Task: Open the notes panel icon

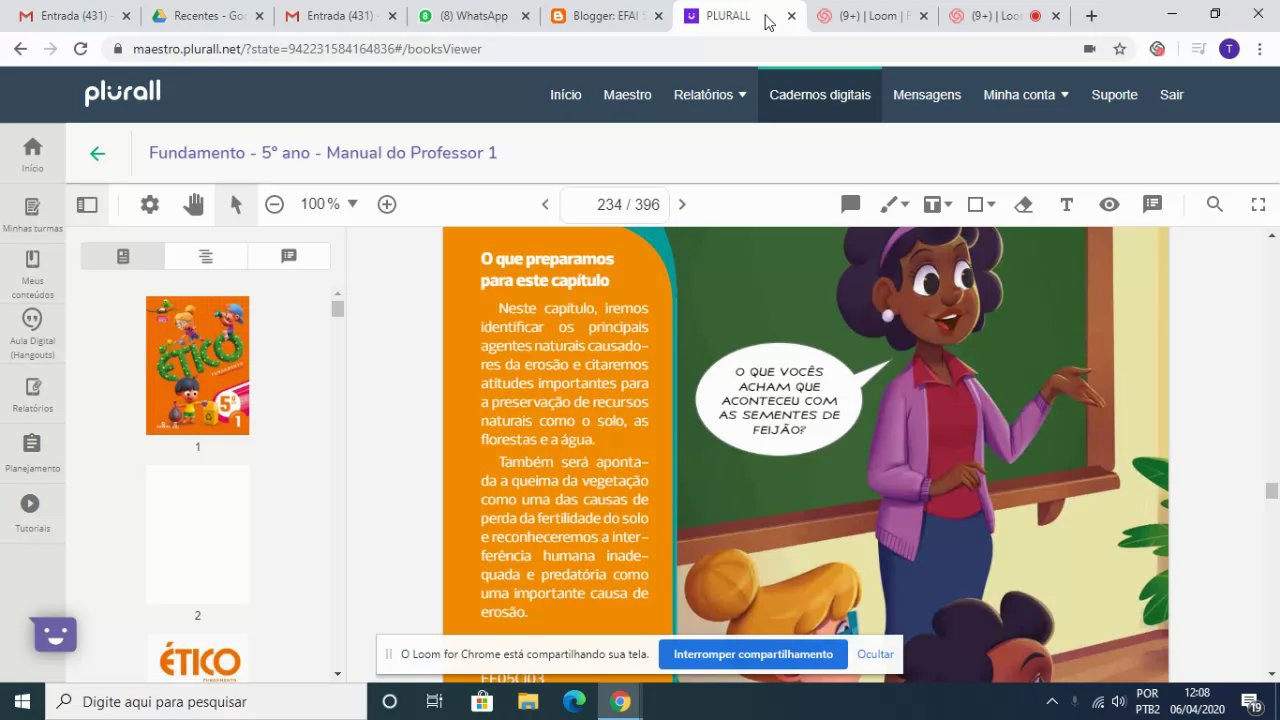Action: click(x=1152, y=204)
